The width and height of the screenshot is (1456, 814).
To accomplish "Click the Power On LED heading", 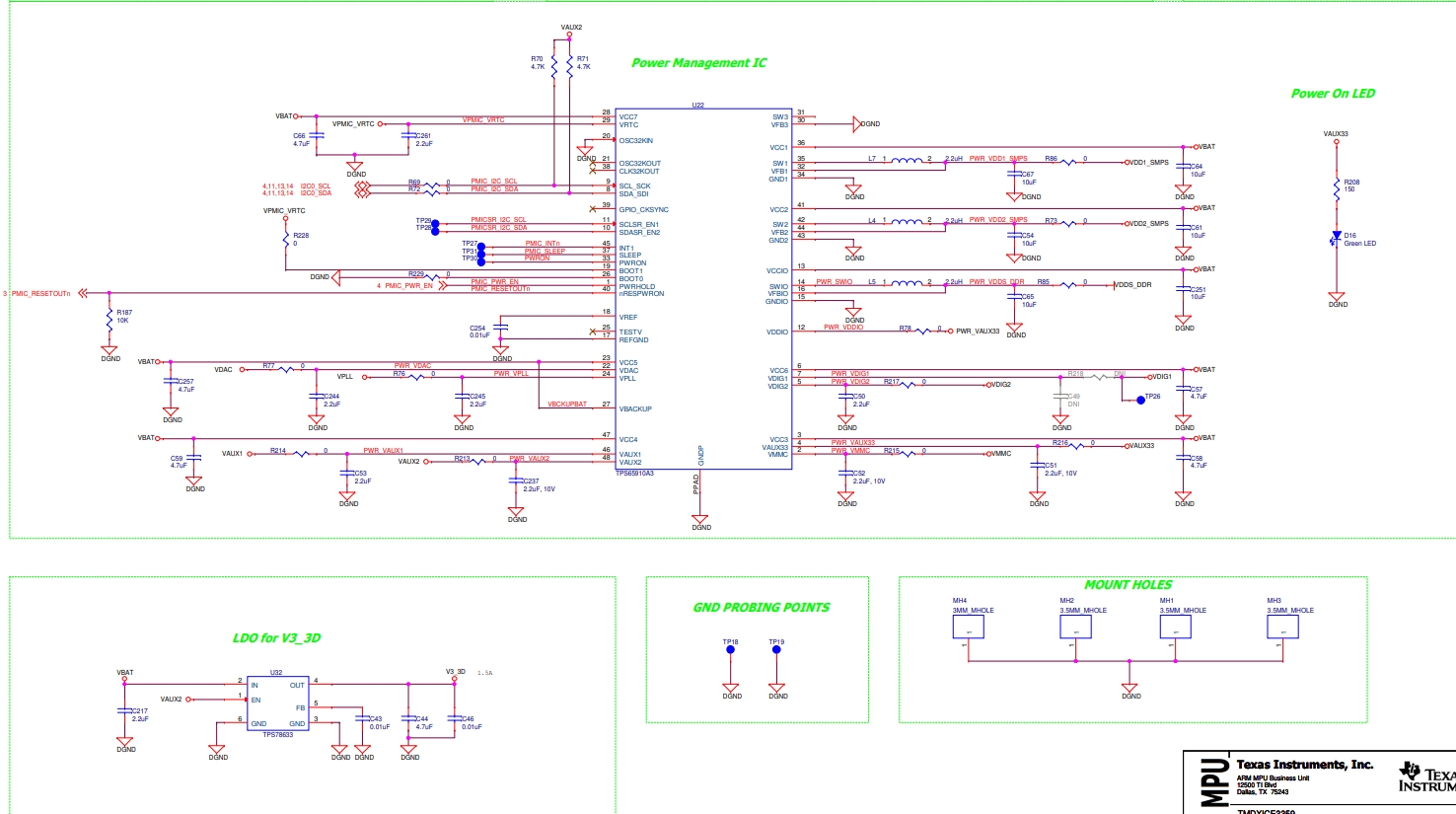I will pos(1333,94).
